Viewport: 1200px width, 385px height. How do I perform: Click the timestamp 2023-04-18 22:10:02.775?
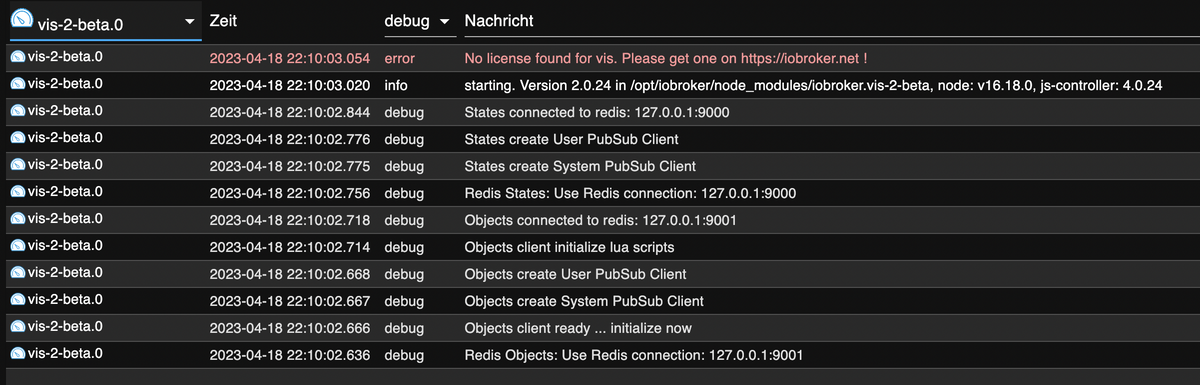pyautogui.click(x=290, y=166)
